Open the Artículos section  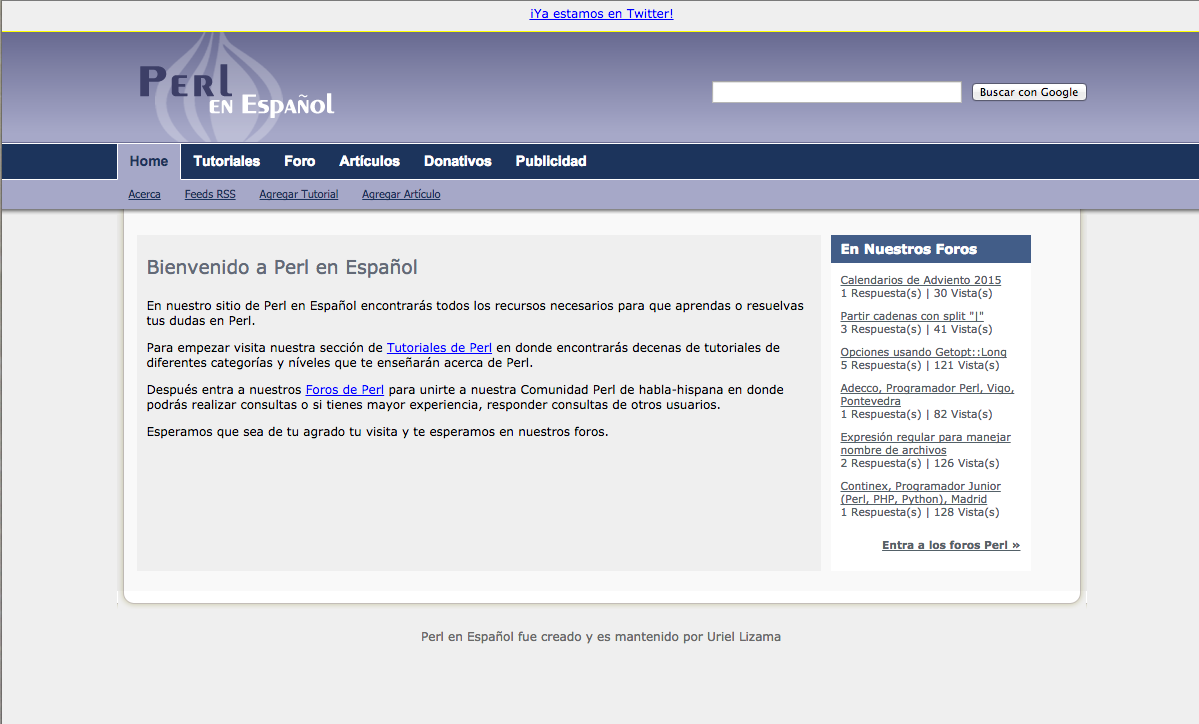pyautogui.click(x=369, y=161)
